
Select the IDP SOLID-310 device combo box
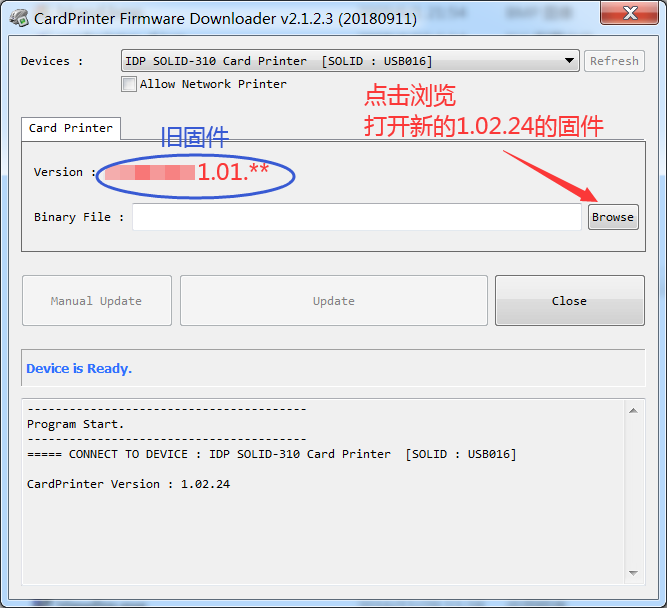pyautogui.click(x=340, y=61)
